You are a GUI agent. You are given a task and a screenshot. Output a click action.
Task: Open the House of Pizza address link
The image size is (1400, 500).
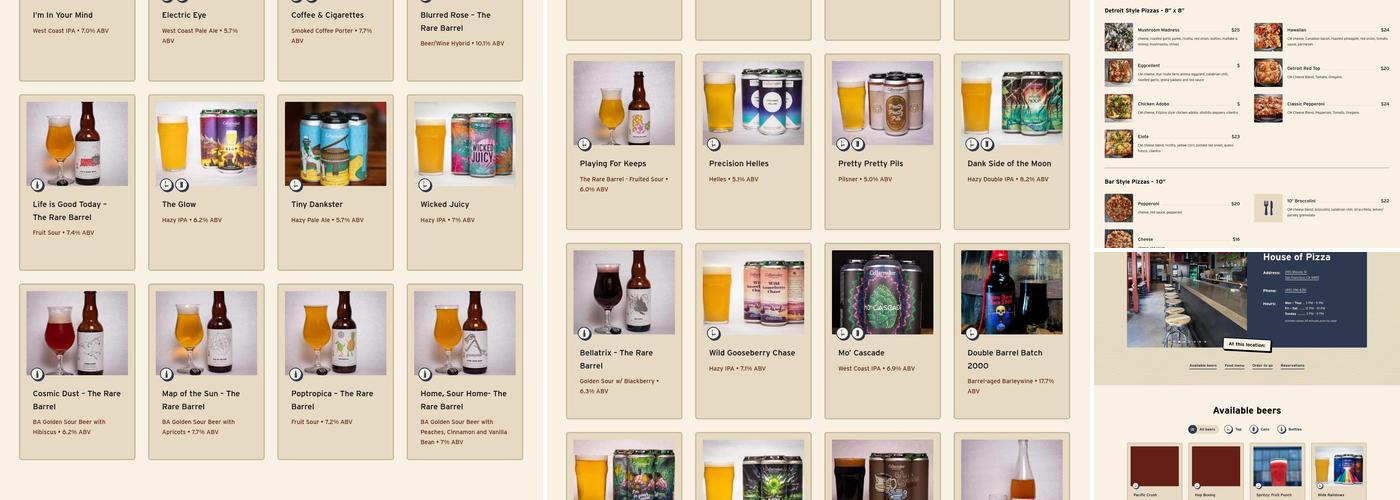coord(1302,275)
